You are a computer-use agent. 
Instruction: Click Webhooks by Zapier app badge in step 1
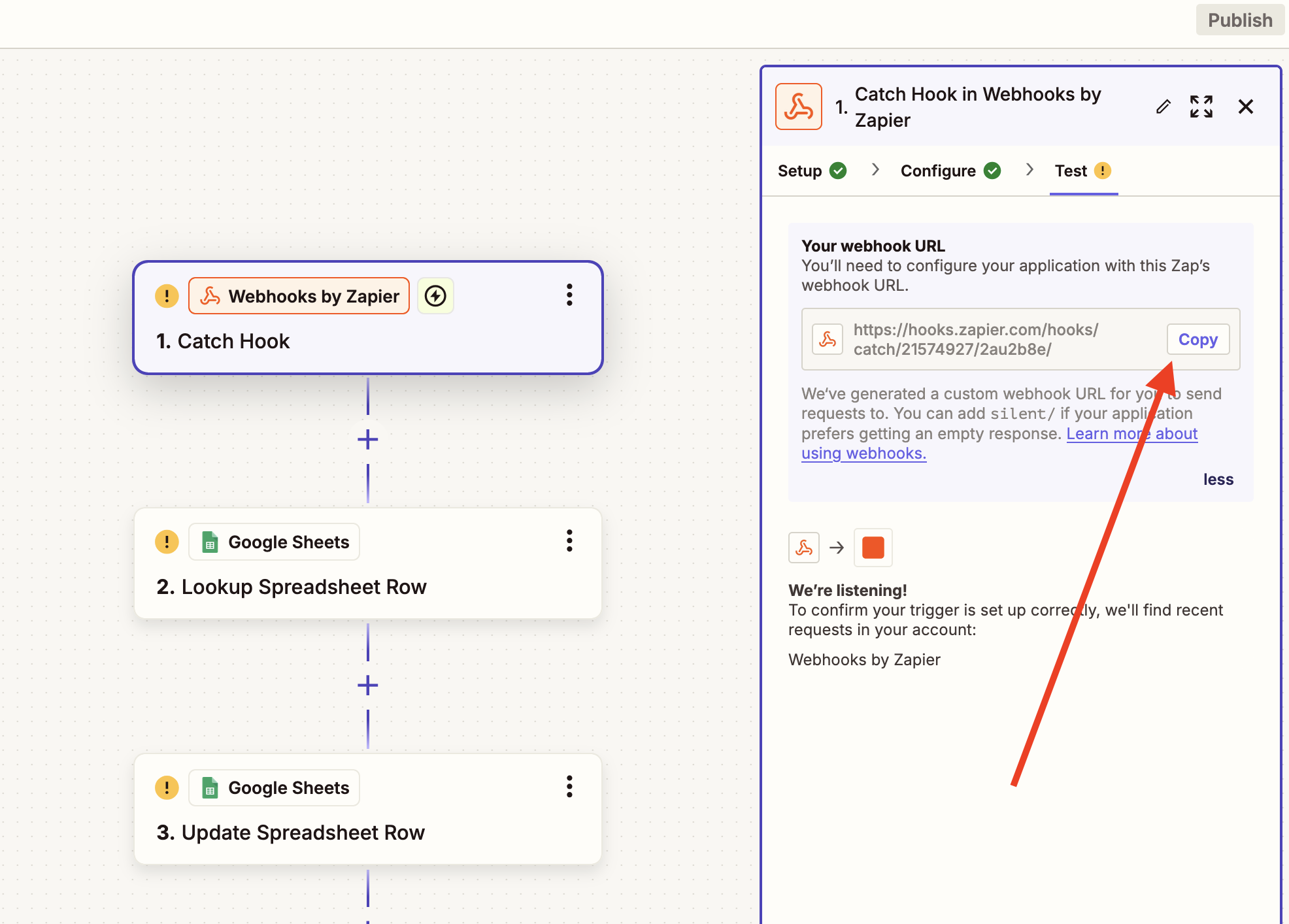[x=299, y=296]
